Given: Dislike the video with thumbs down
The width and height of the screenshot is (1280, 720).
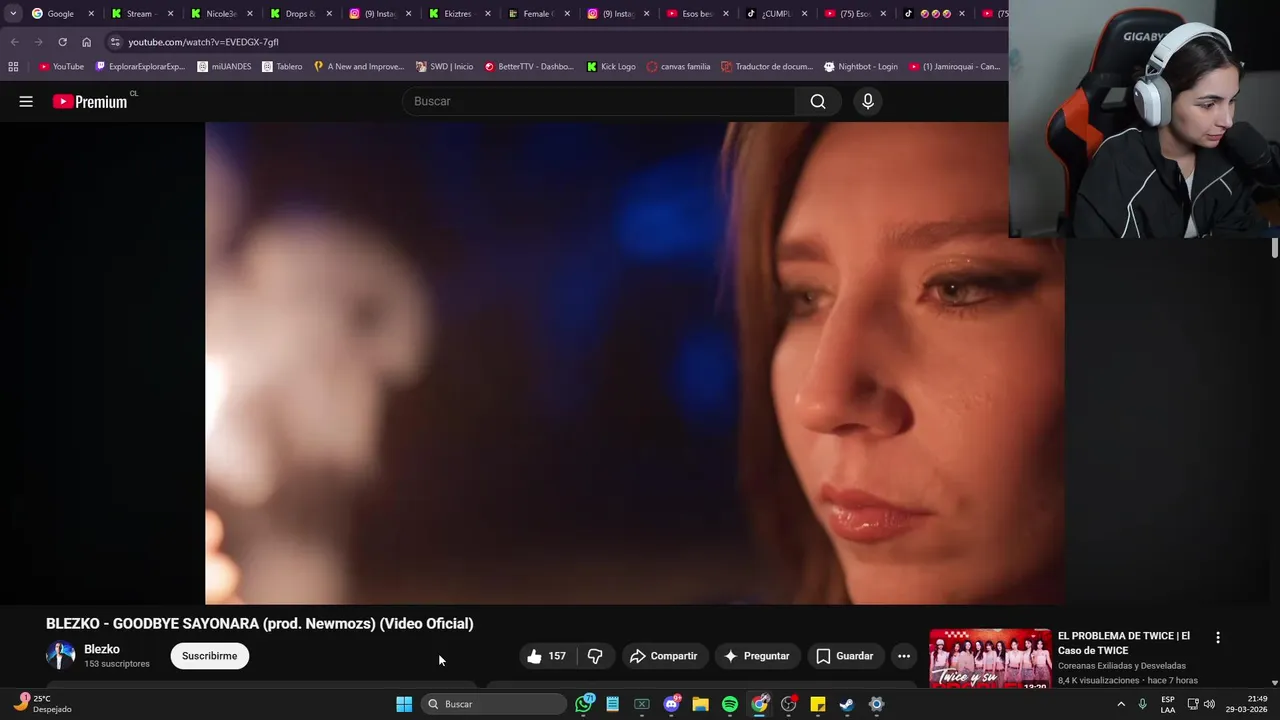Looking at the screenshot, I should (595, 656).
